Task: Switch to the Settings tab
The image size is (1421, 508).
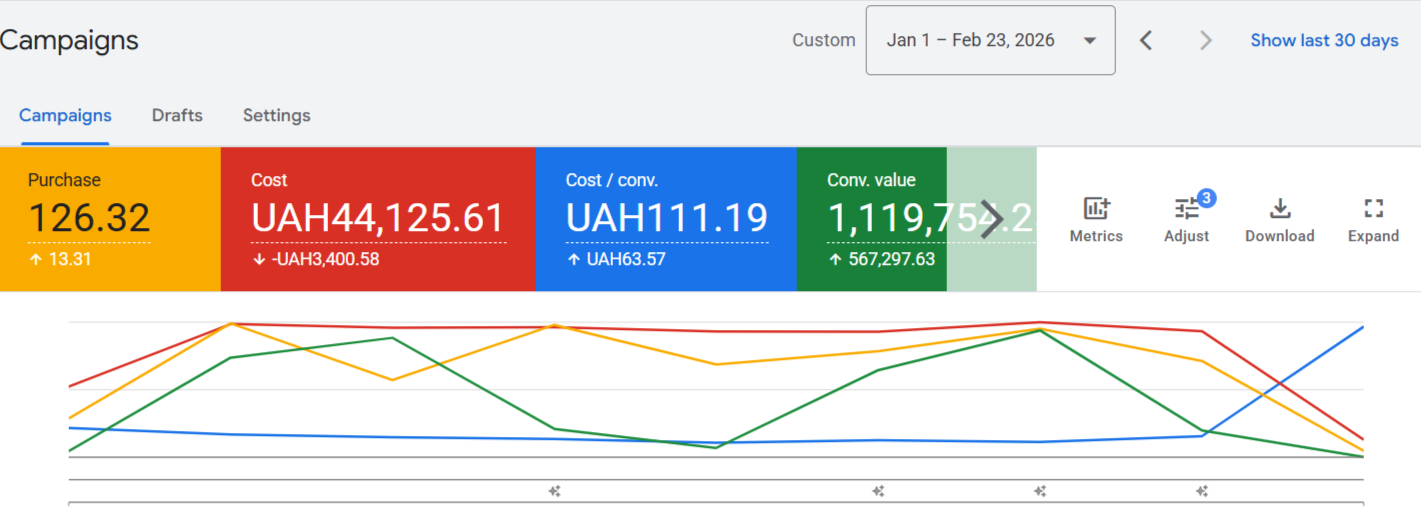Action: point(276,116)
